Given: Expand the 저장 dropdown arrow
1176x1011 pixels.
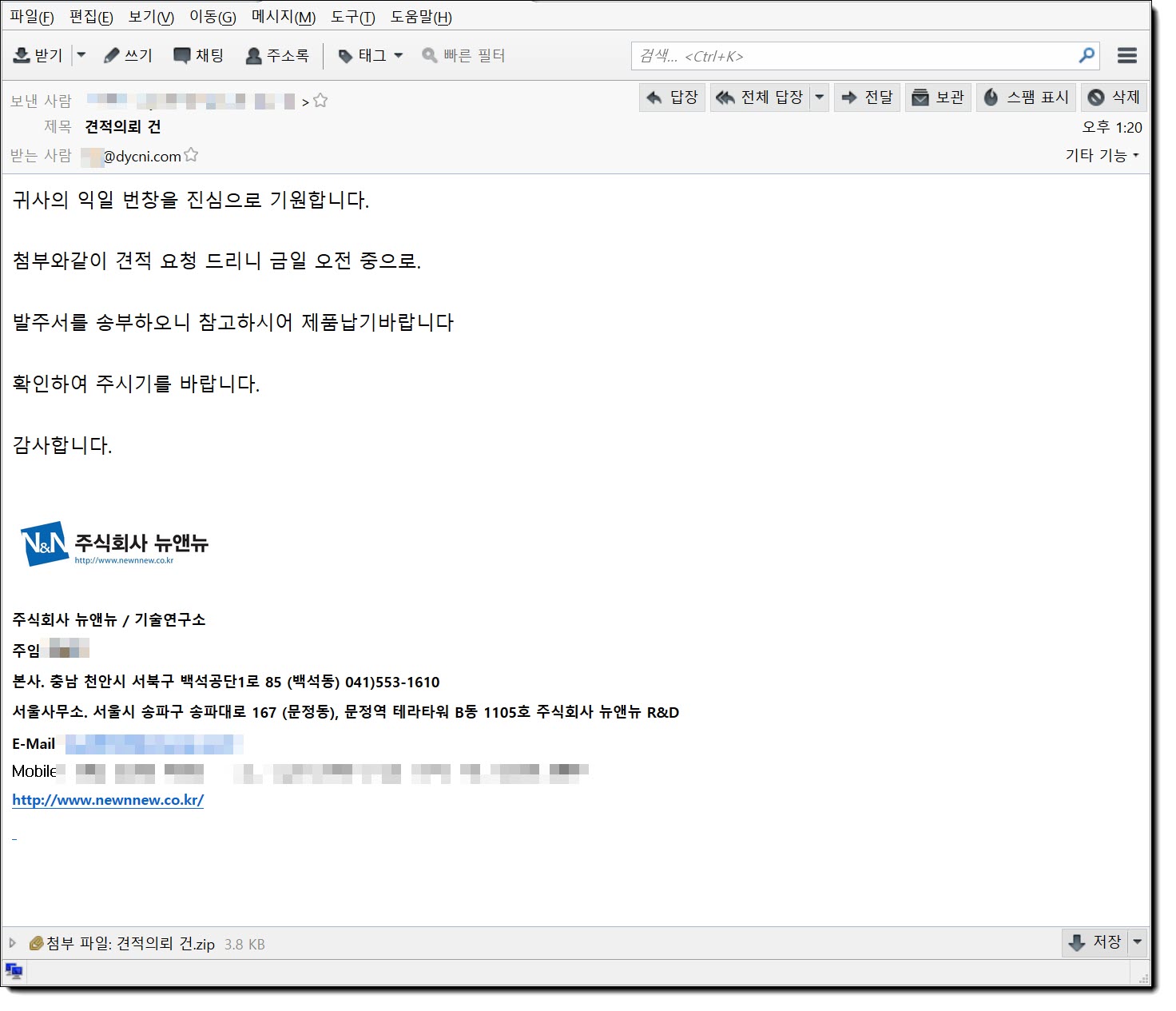Looking at the screenshot, I should pyautogui.click(x=1138, y=942).
